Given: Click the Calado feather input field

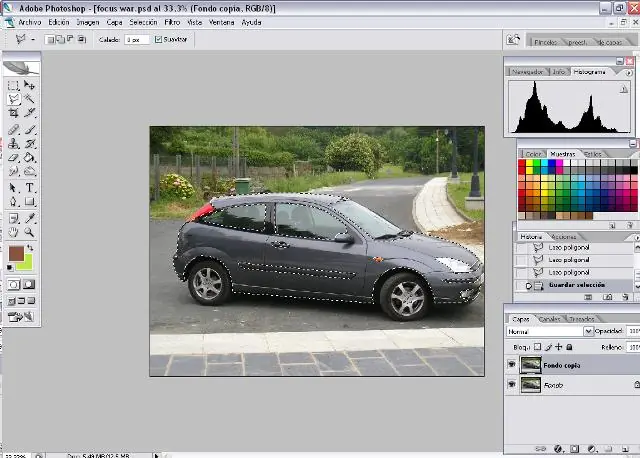Looking at the screenshot, I should pos(137,40).
